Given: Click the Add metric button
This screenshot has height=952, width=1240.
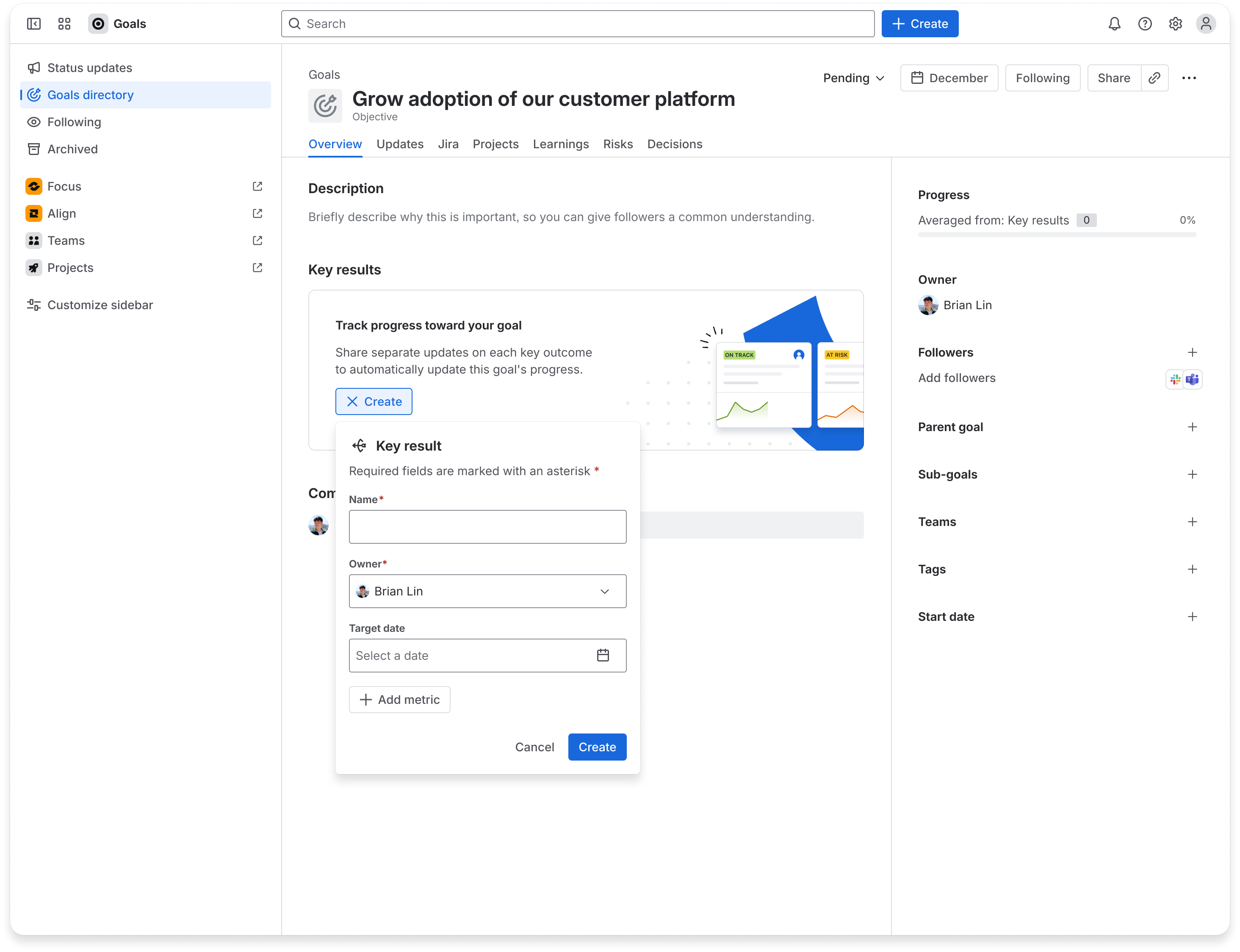Looking at the screenshot, I should click(399, 699).
